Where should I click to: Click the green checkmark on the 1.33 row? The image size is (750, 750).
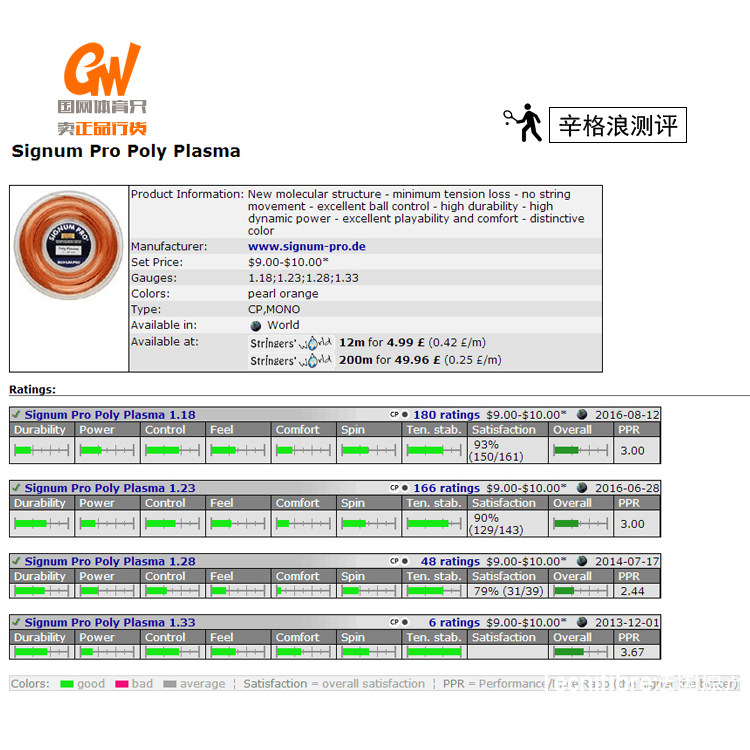[16, 622]
